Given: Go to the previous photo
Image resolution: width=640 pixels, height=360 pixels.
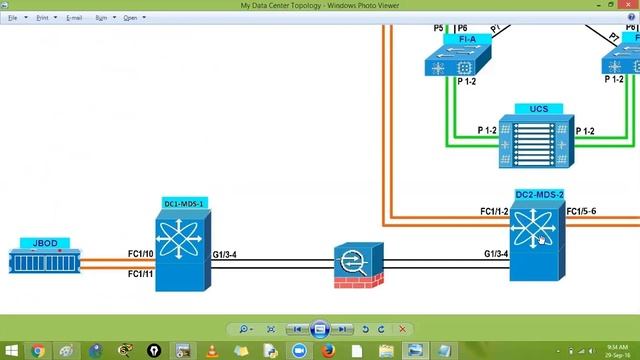Looking at the screenshot, I should [297, 329].
